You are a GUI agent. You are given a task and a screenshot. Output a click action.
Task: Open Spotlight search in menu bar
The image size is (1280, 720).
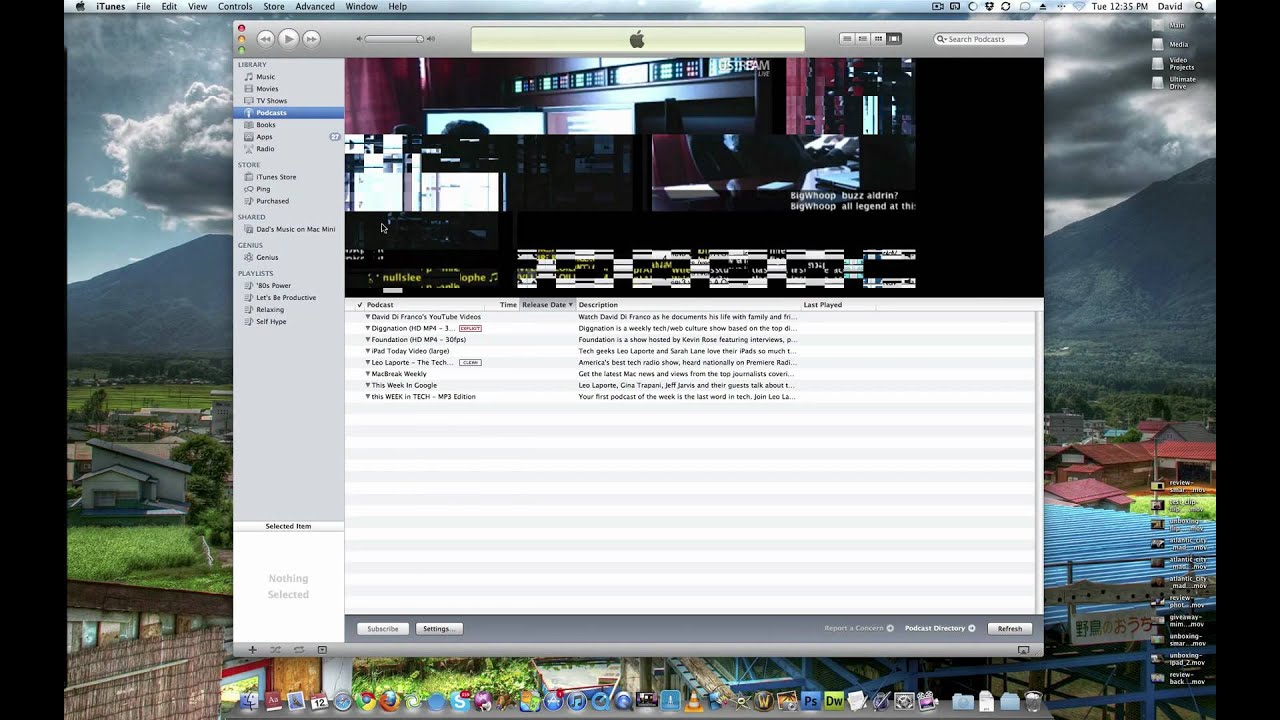point(1199,7)
